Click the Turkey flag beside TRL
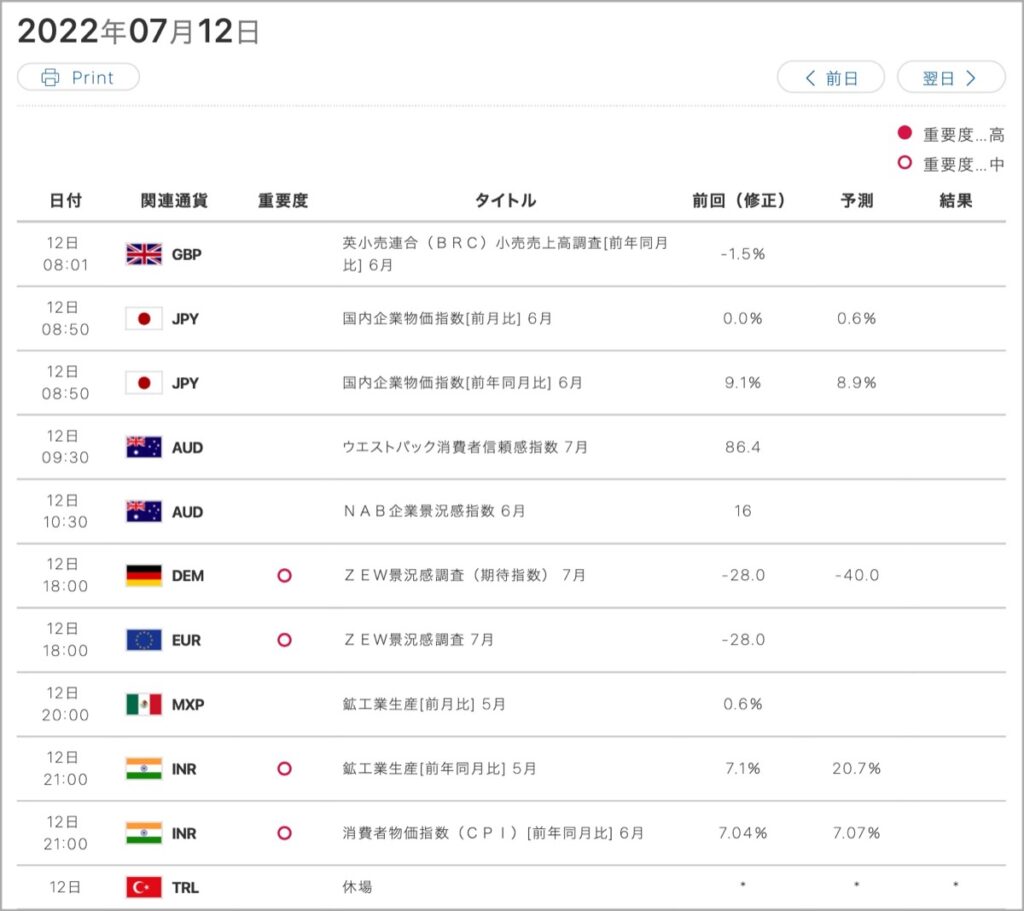This screenshot has width=1024, height=911. 144,887
